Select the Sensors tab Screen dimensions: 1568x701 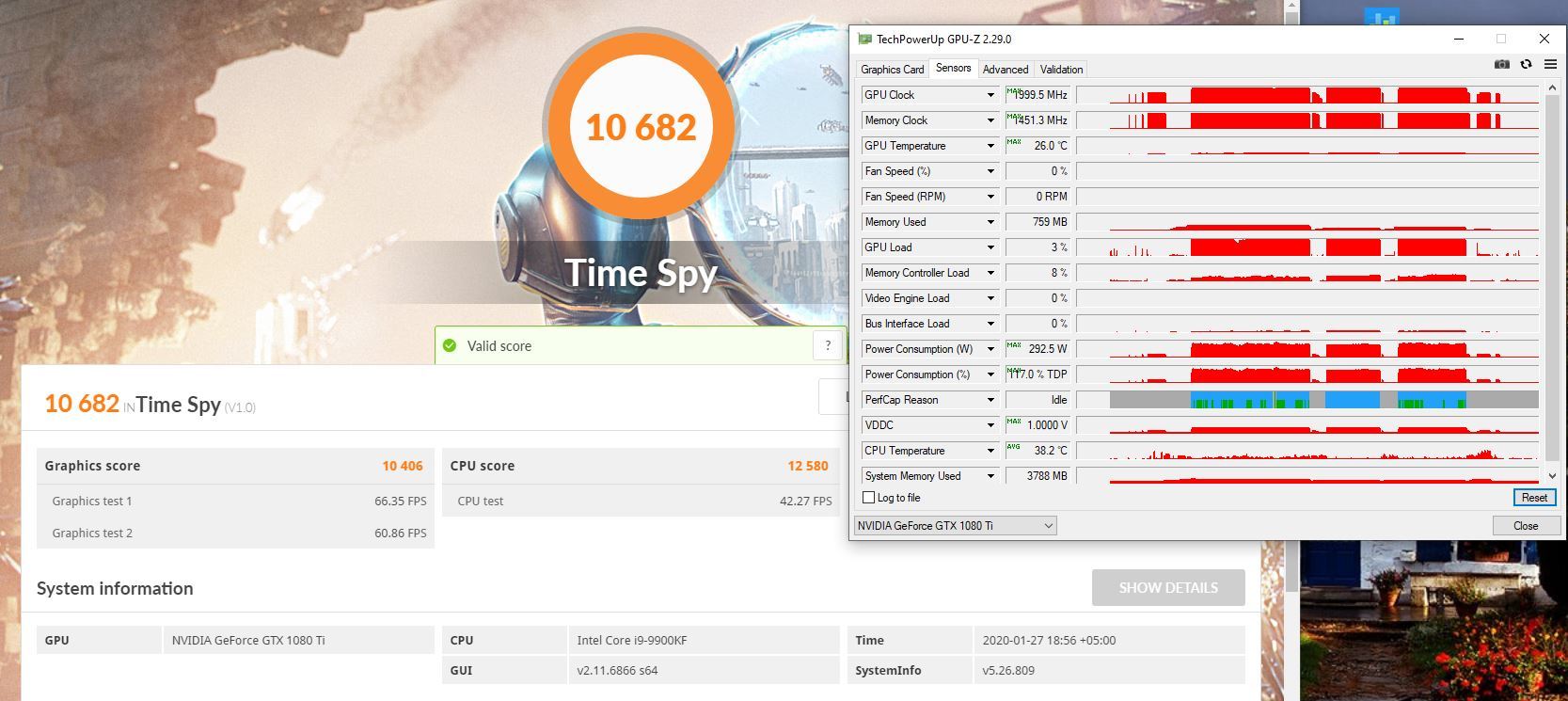coord(953,68)
